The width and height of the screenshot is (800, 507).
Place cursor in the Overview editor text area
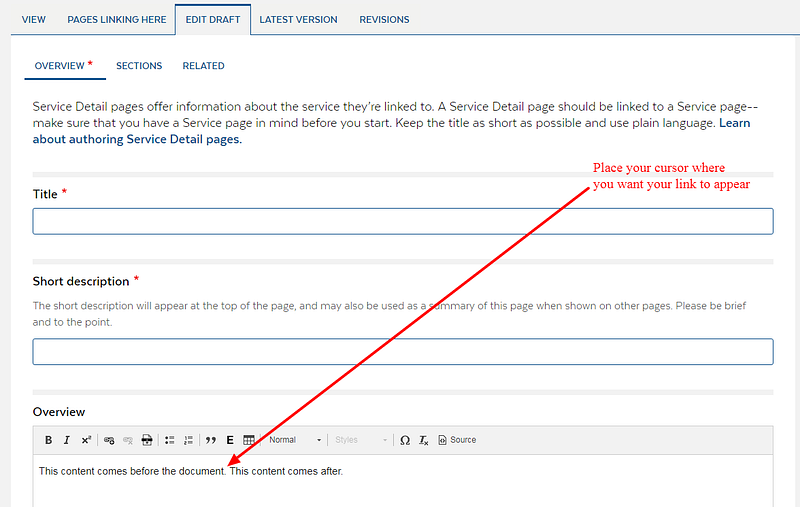pyautogui.click(x=403, y=481)
